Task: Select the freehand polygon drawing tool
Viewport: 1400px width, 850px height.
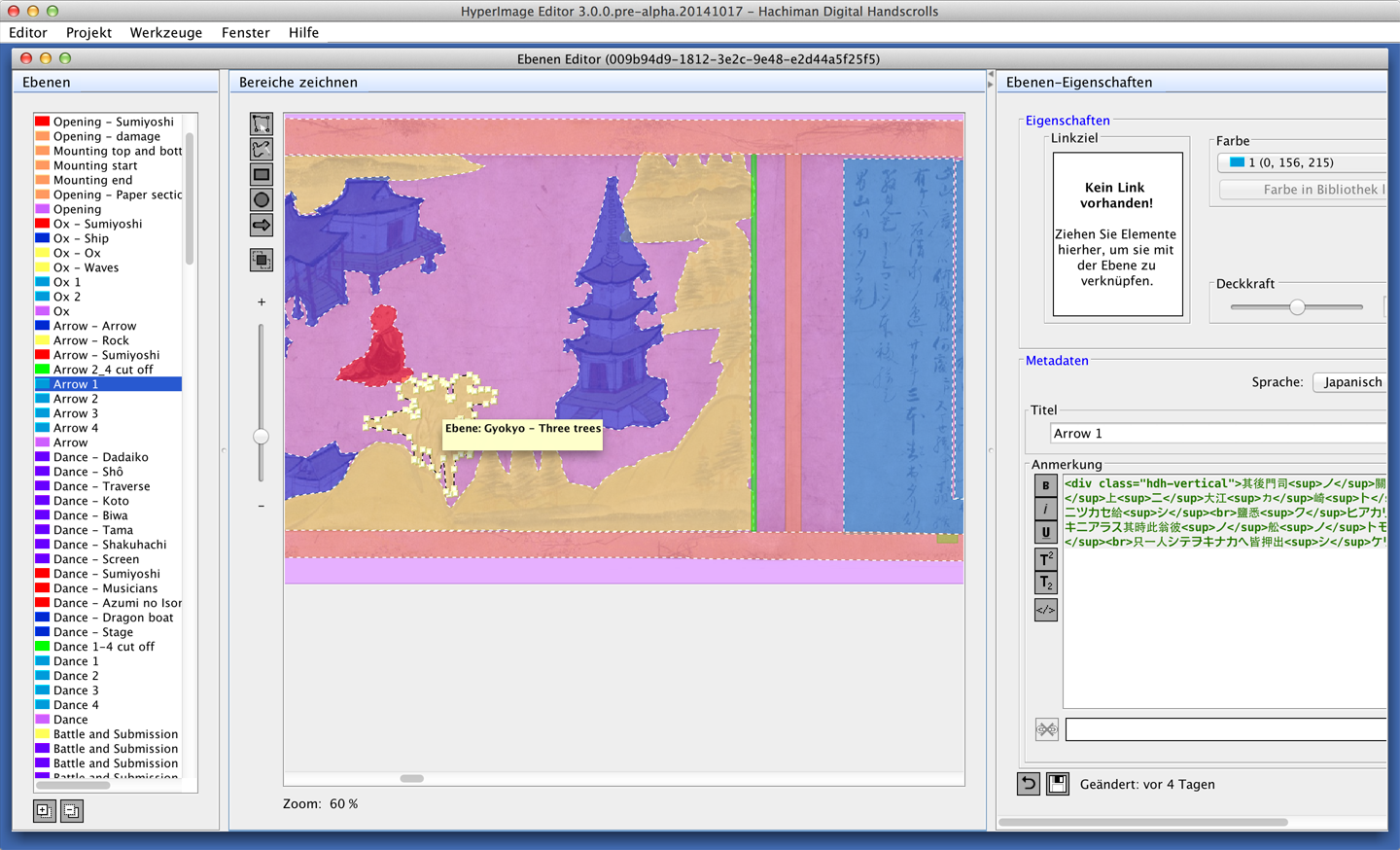Action: pos(261,149)
